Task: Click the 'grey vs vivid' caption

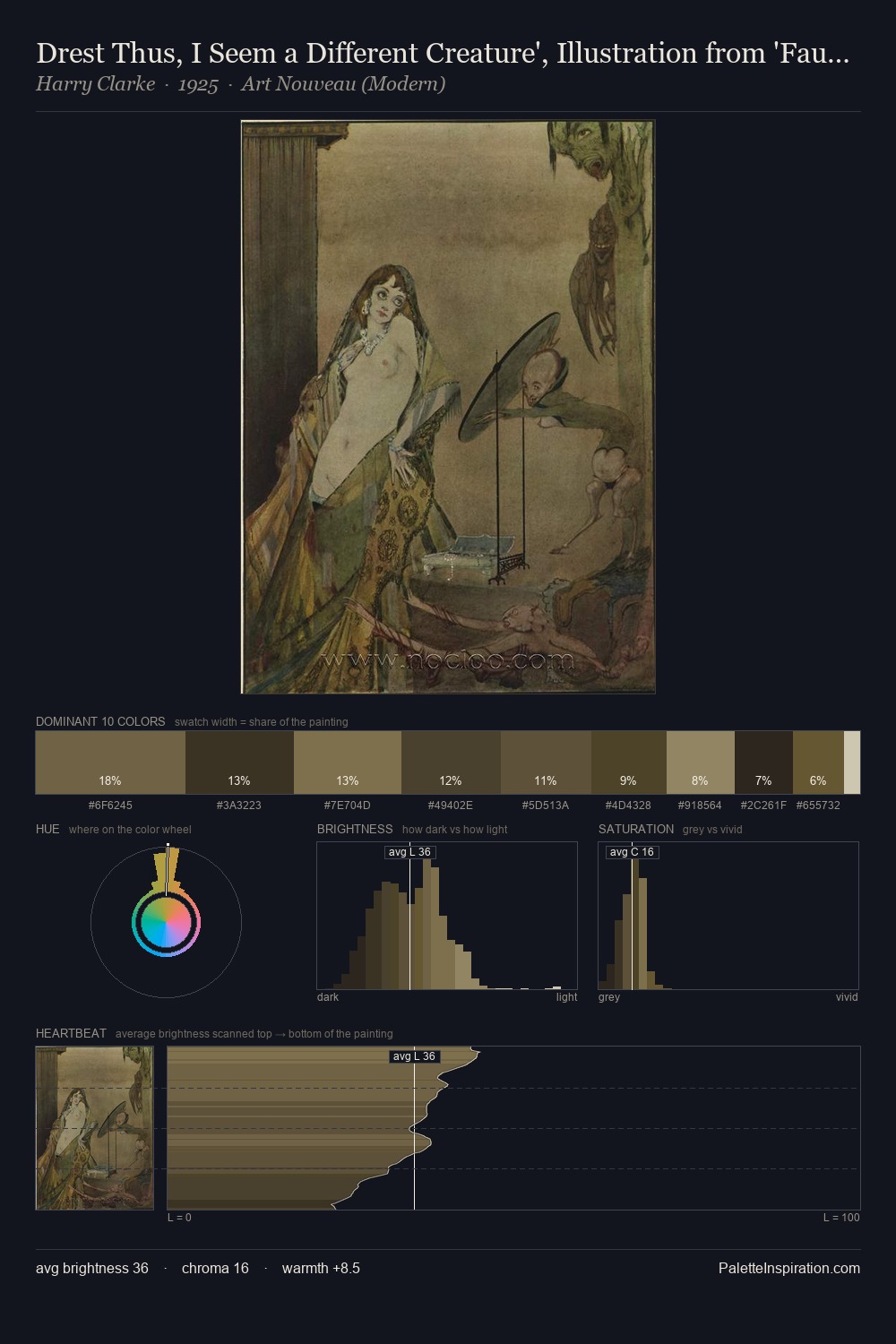Action: (x=713, y=830)
